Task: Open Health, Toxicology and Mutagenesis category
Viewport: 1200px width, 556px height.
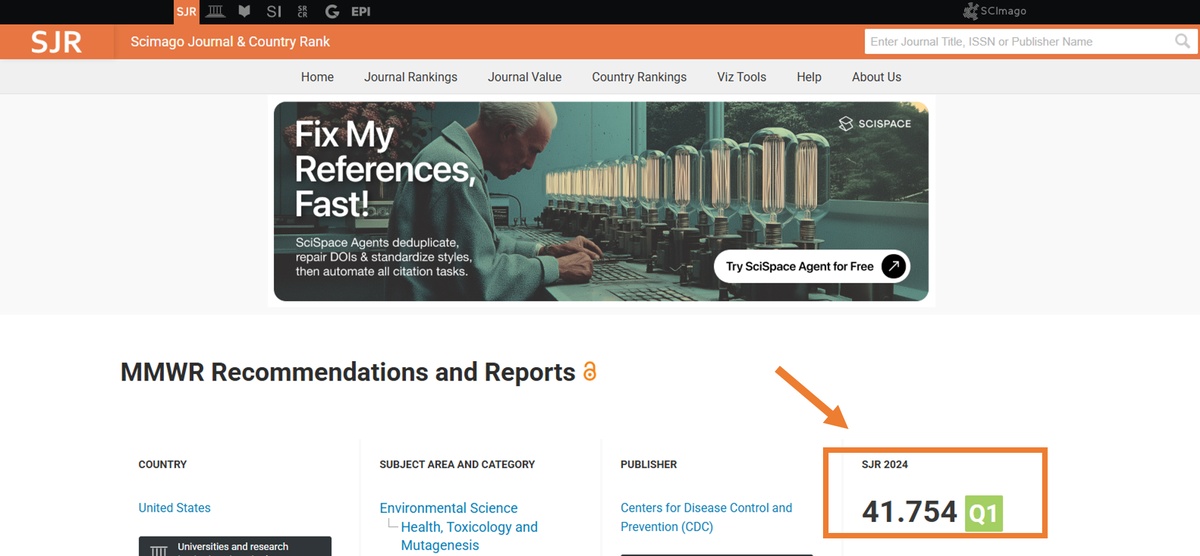Action: [x=469, y=536]
